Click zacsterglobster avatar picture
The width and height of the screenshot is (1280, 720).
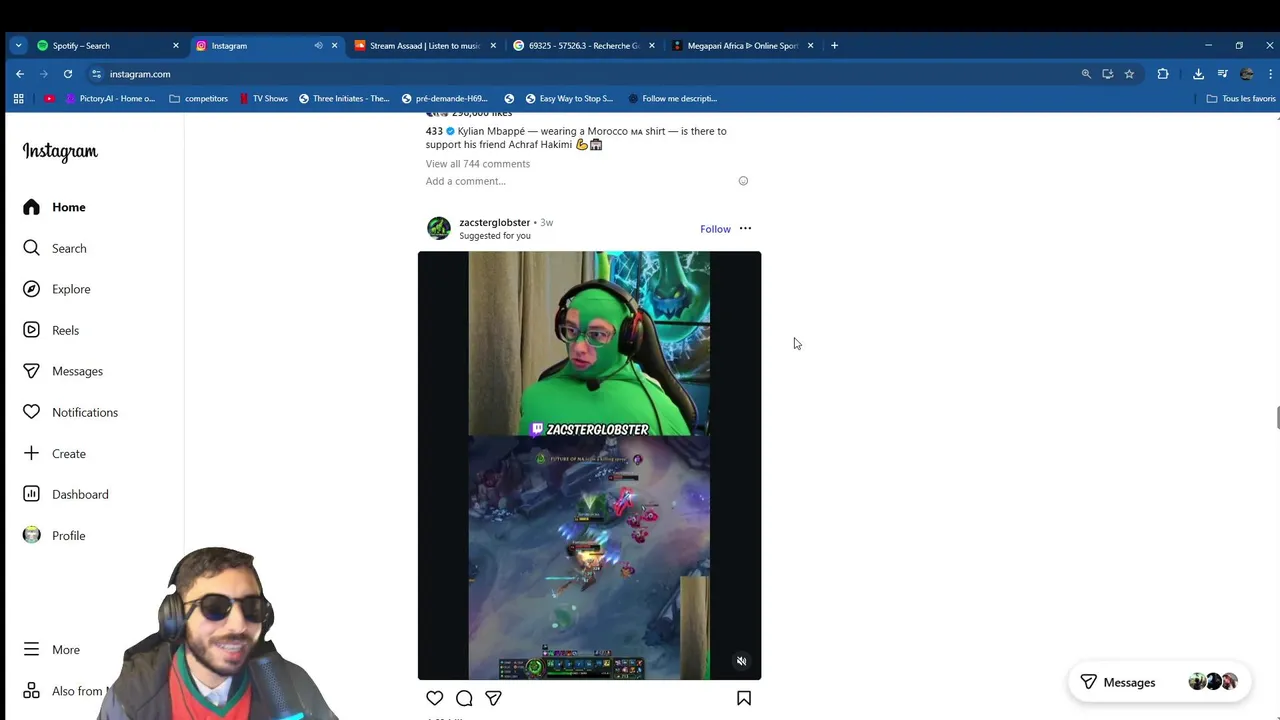(x=439, y=228)
